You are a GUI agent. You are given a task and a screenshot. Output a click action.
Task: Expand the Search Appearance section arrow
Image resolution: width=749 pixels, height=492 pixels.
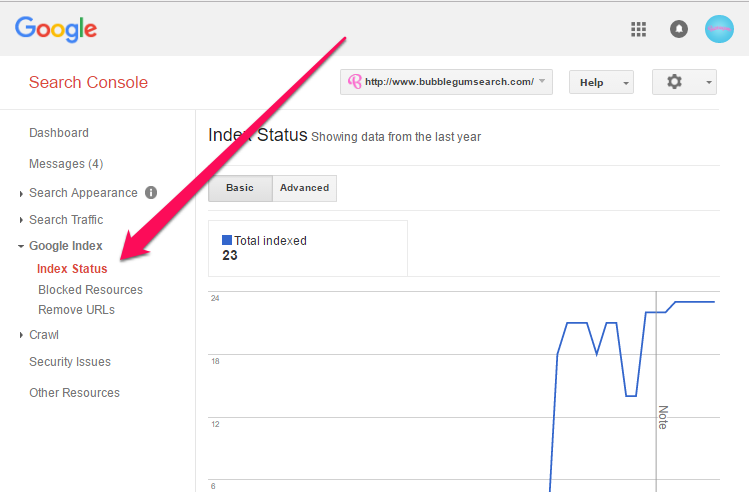coord(21,193)
